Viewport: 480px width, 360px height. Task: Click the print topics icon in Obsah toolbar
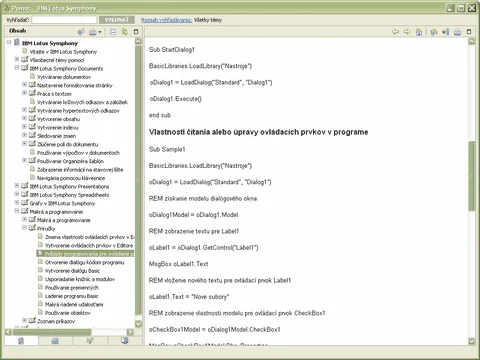pos(92,32)
